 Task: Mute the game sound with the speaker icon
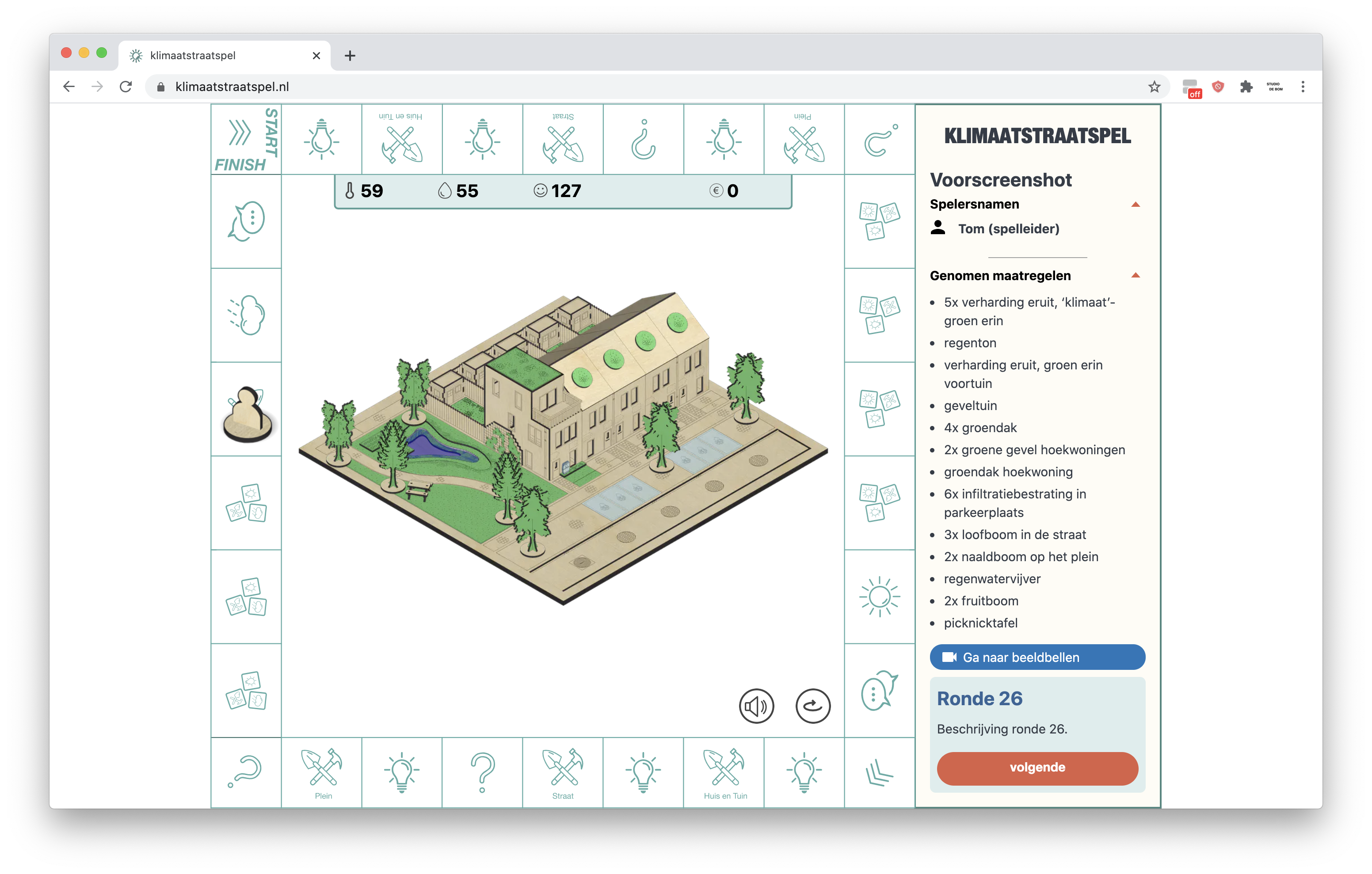(x=756, y=706)
